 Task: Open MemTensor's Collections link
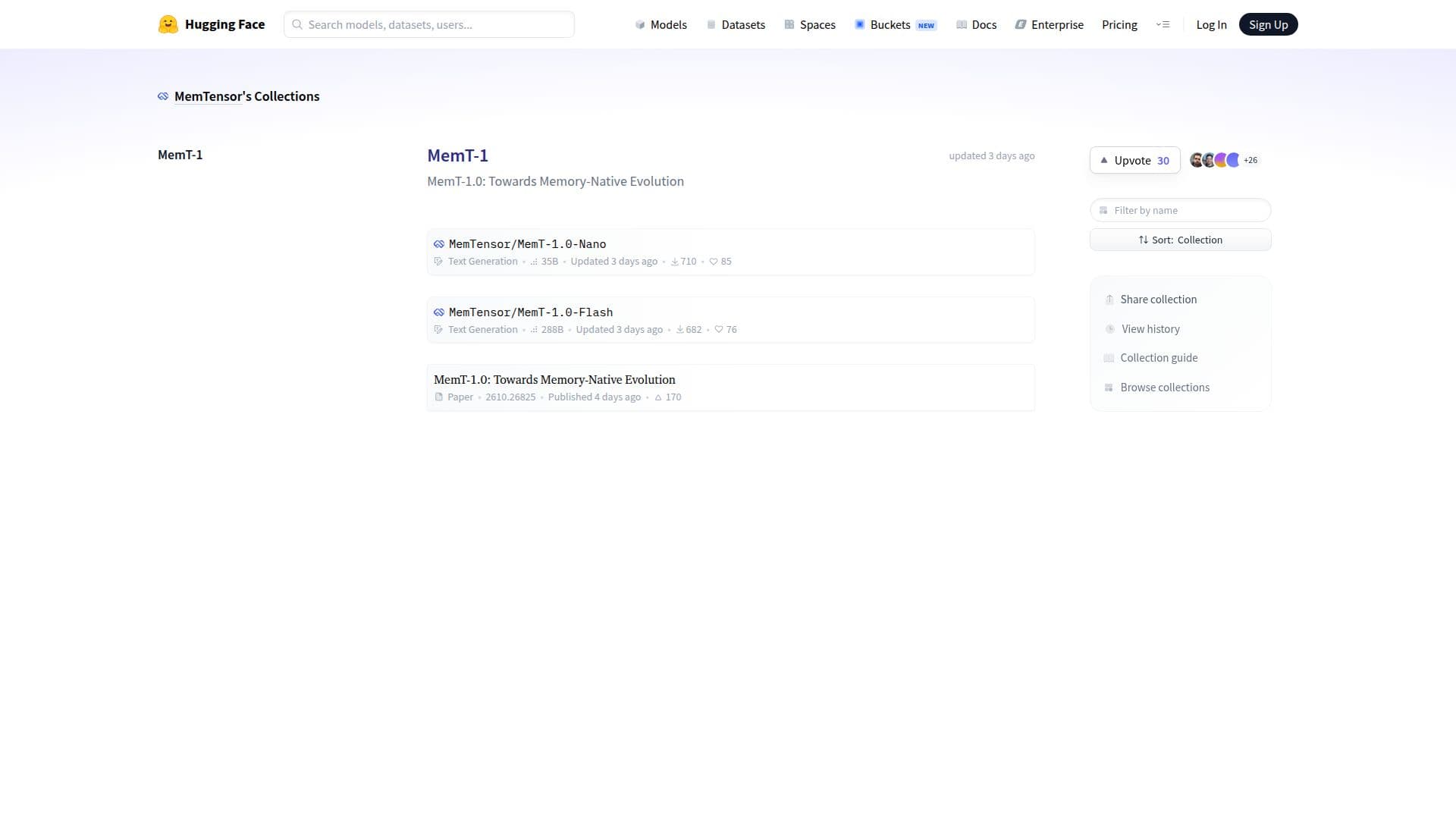tap(246, 96)
